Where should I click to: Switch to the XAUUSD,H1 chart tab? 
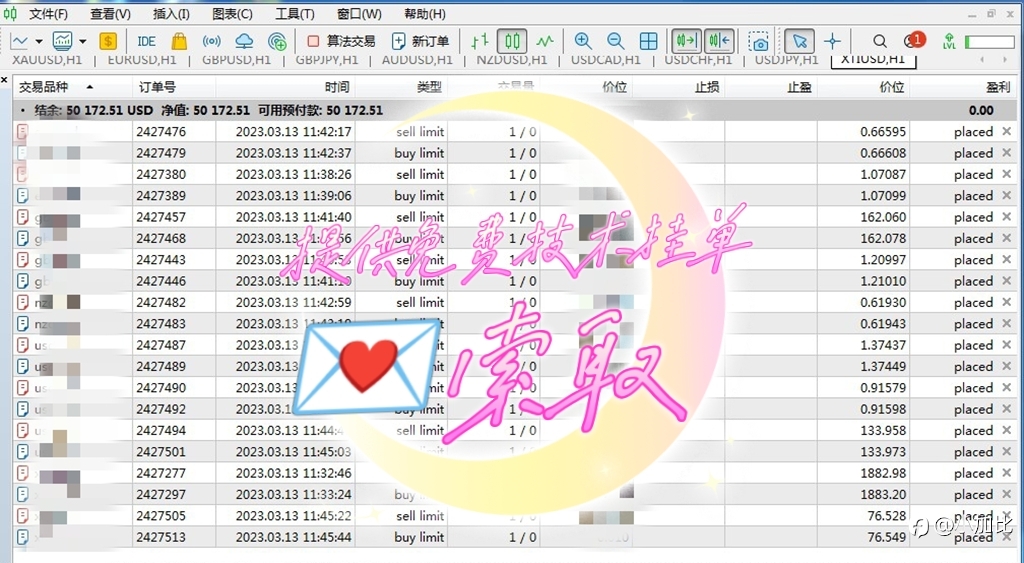pos(47,60)
